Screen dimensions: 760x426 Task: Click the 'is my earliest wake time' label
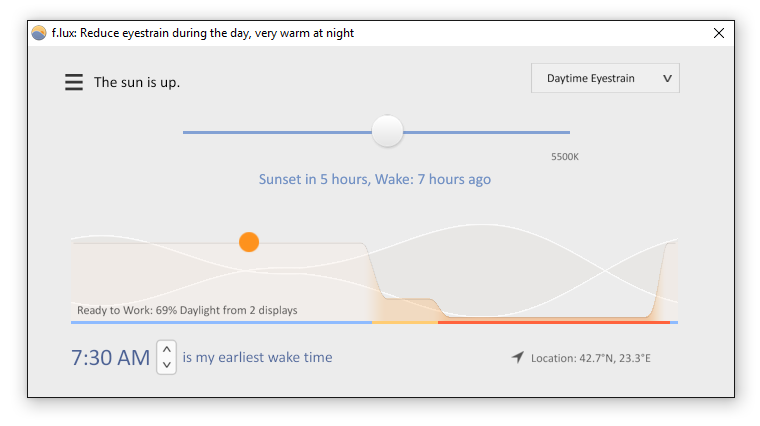[257, 357]
